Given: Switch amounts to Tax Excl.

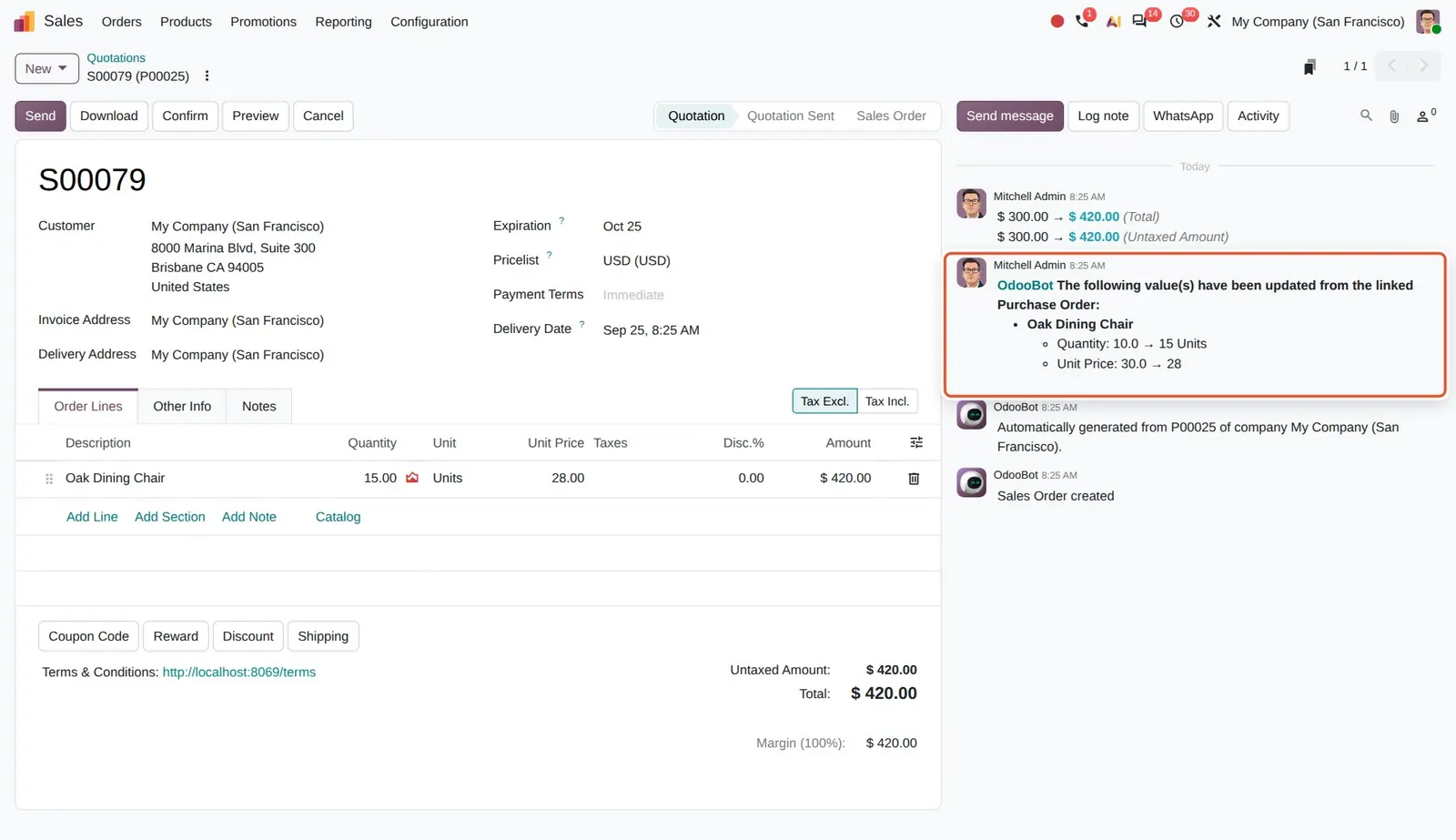Looking at the screenshot, I should 824,401.
